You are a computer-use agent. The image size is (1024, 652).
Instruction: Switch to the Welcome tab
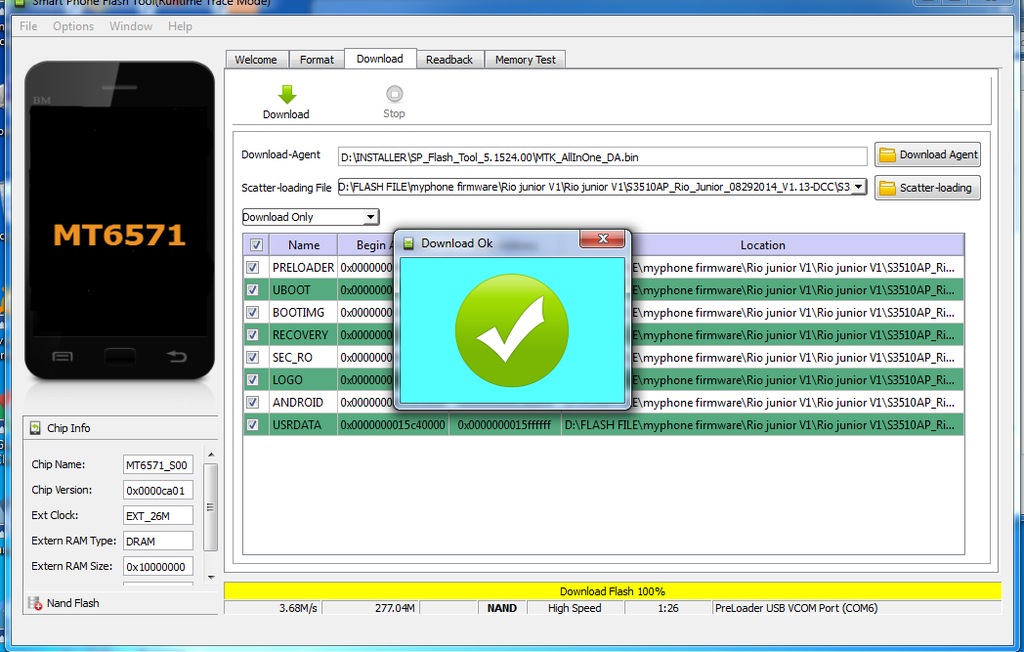coord(256,59)
